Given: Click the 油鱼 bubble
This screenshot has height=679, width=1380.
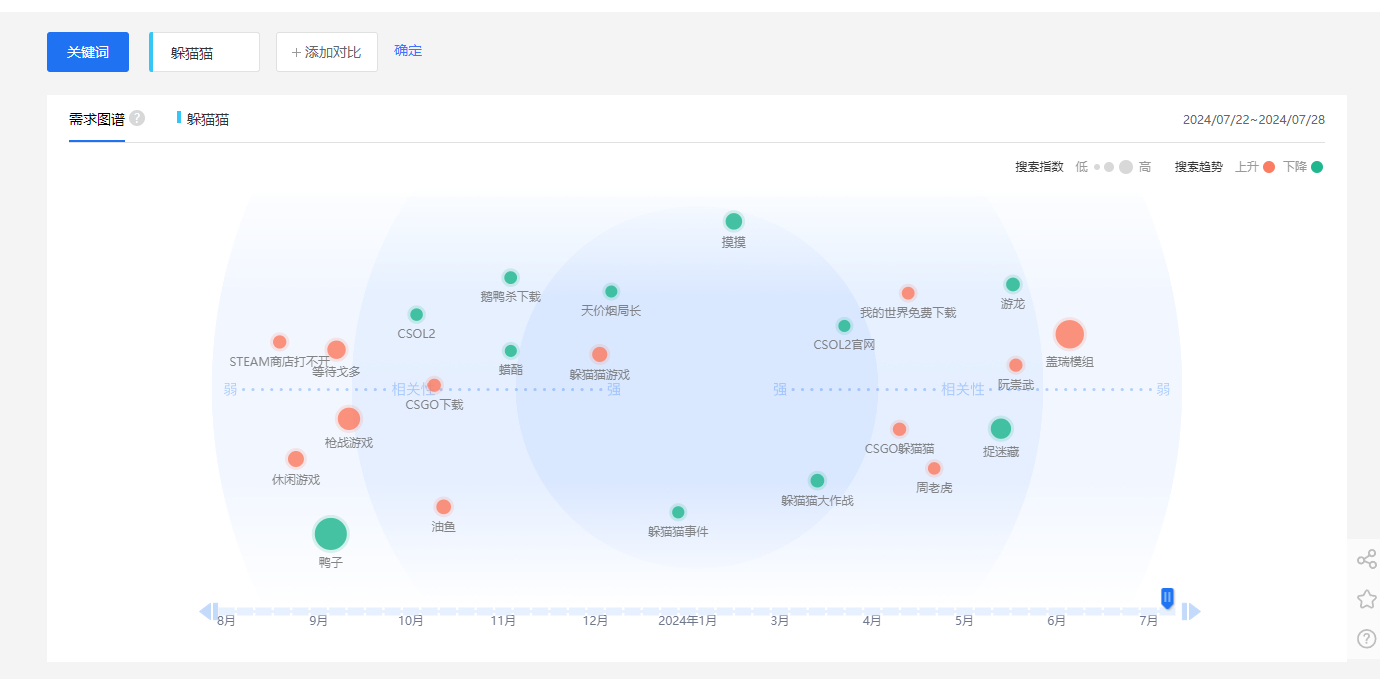Looking at the screenshot, I should [x=444, y=507].
